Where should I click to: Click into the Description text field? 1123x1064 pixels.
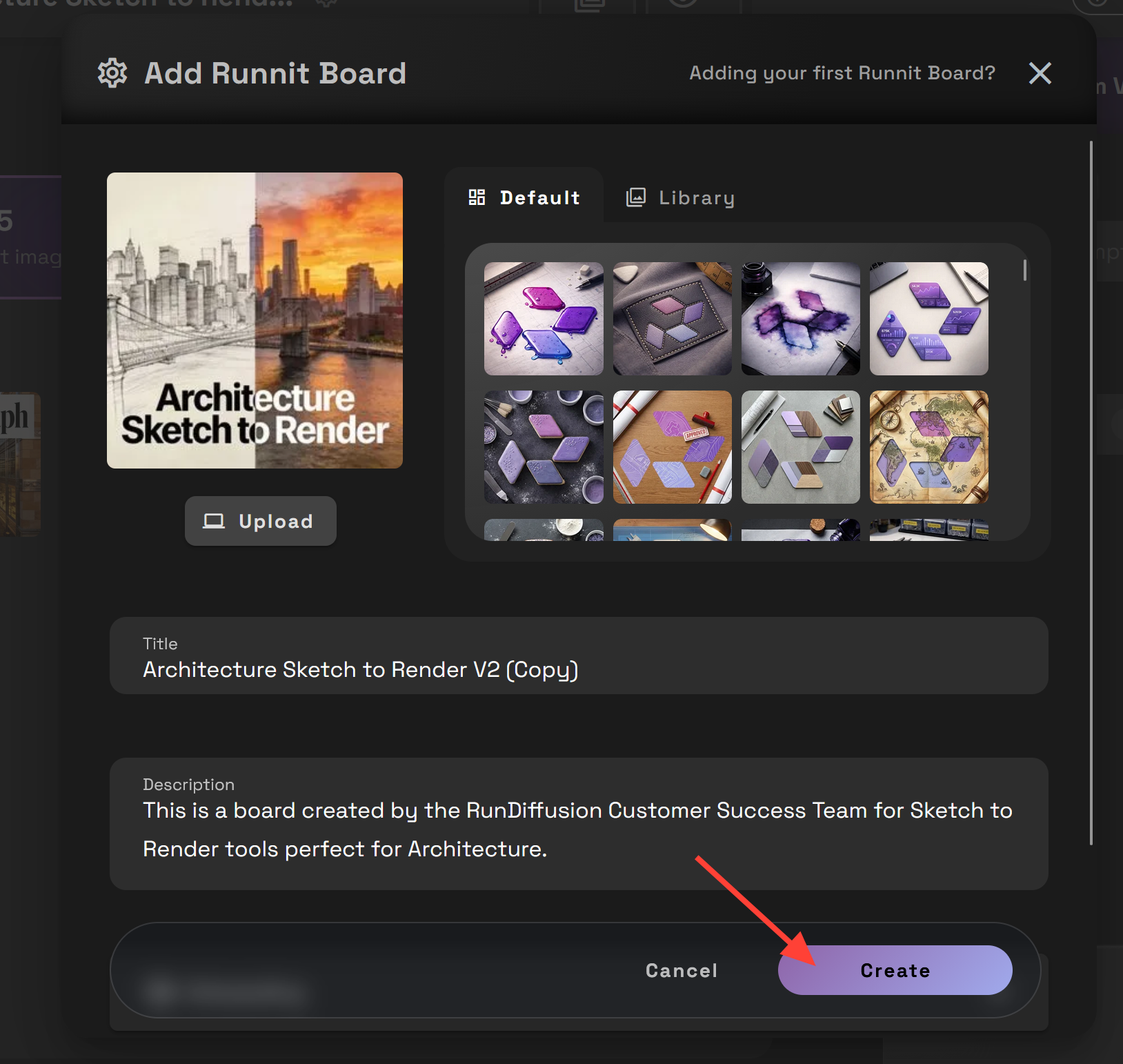point(578,829)
